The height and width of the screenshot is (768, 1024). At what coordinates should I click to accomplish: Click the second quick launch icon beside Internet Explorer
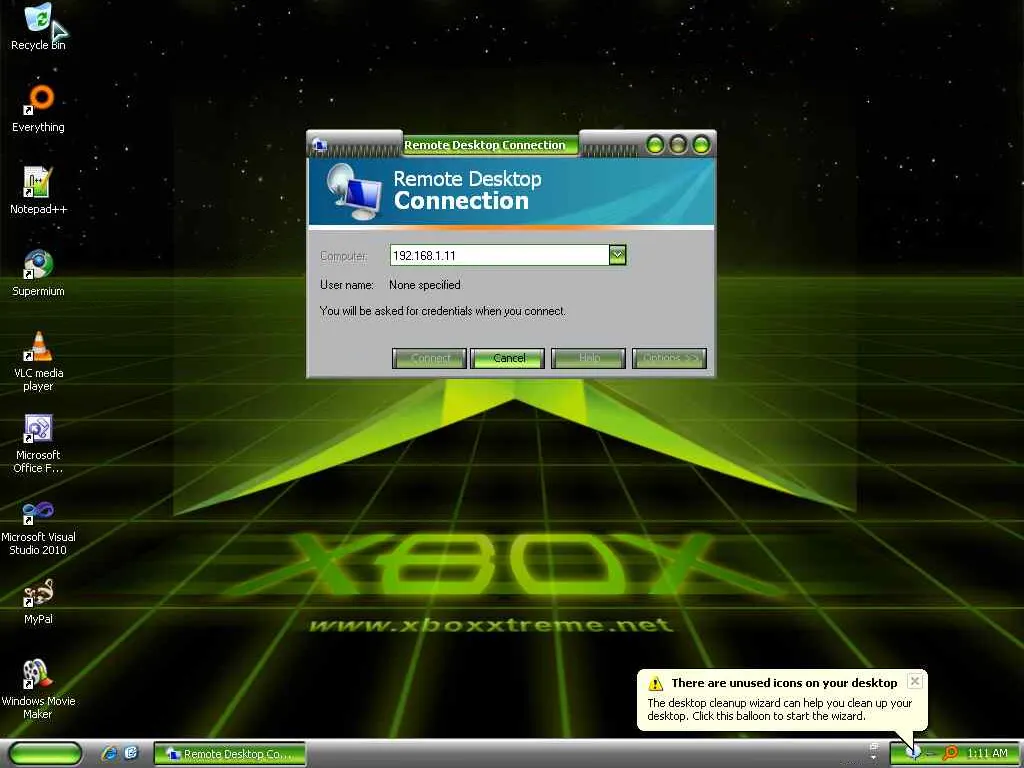pos(131,753)
